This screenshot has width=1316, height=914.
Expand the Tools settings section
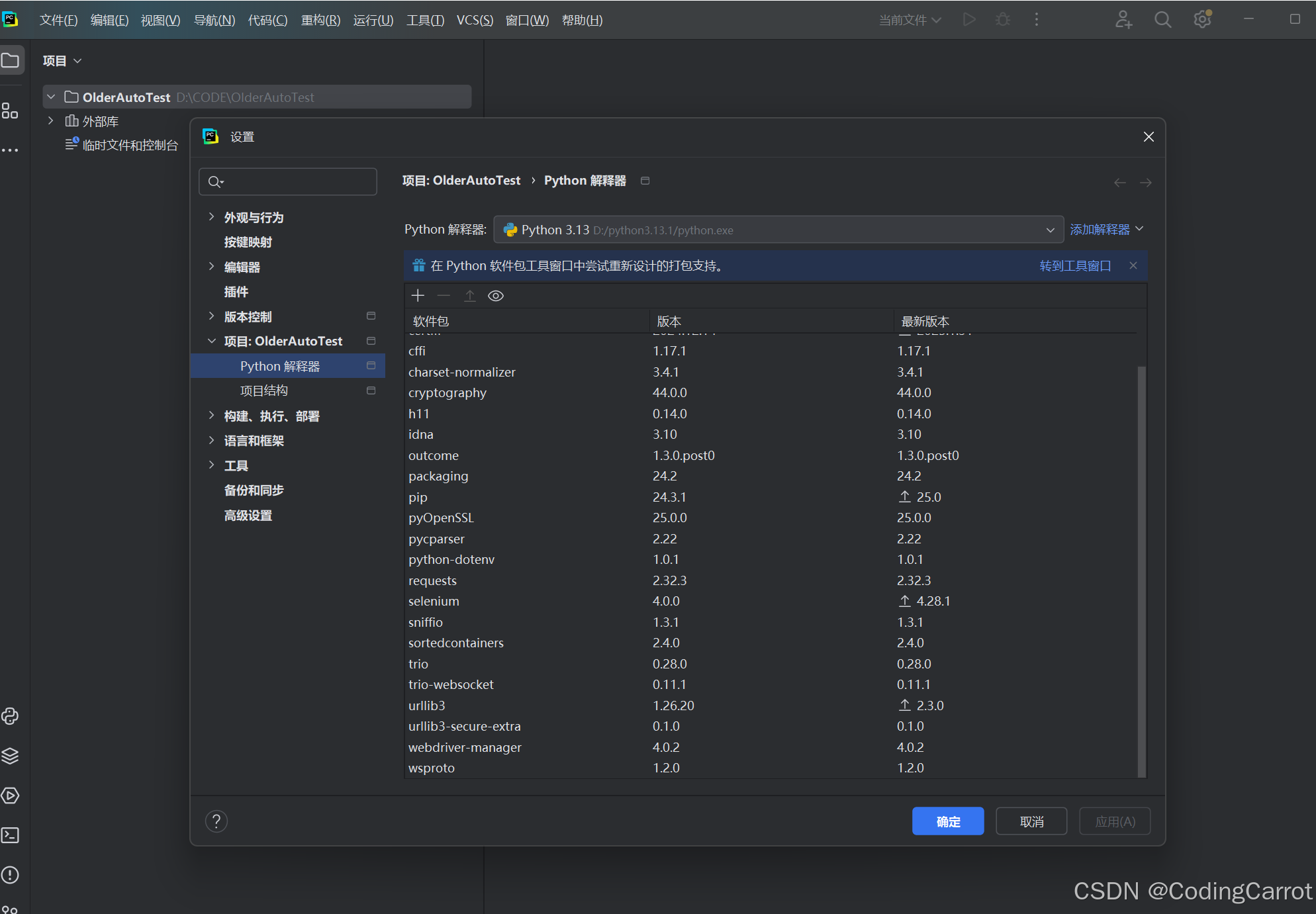[211, 465]
